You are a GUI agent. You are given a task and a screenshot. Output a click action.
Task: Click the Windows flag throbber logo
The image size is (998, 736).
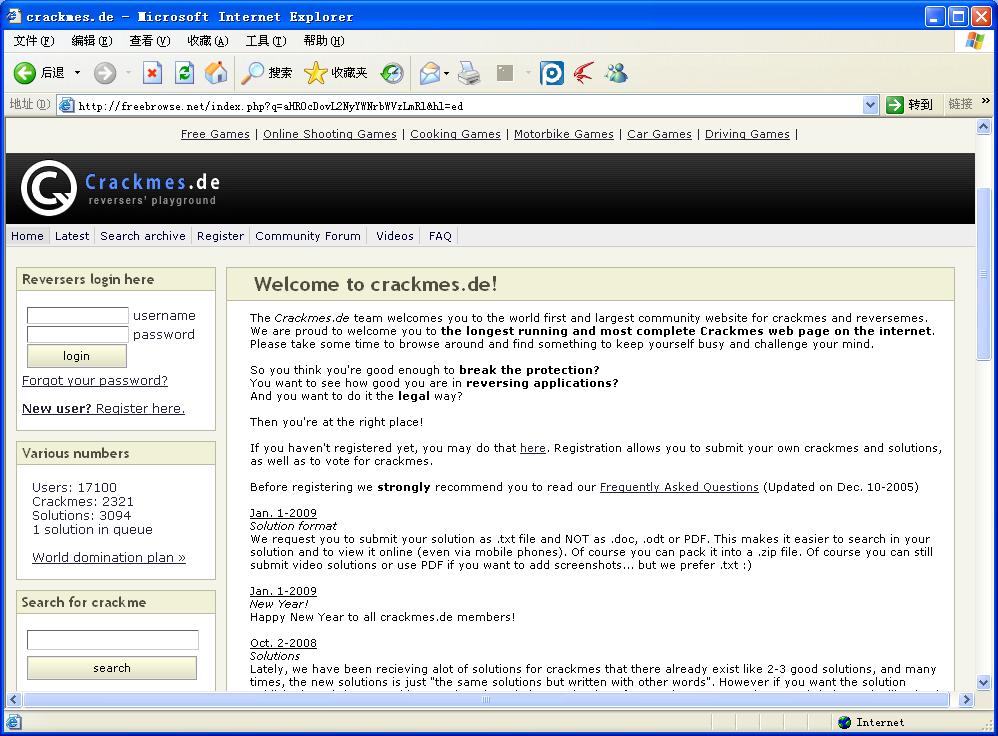pos(974,41)
